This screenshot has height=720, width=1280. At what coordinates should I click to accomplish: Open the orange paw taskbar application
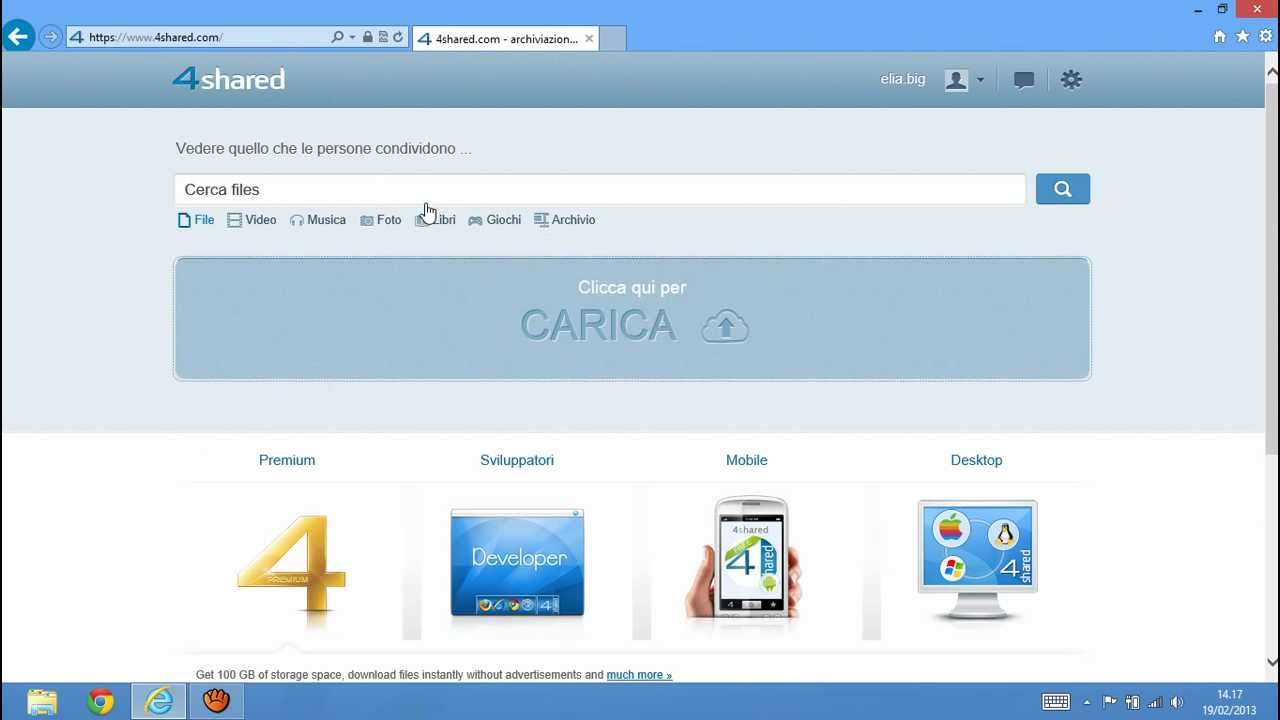pyautogui.click(x=216, y=702)
